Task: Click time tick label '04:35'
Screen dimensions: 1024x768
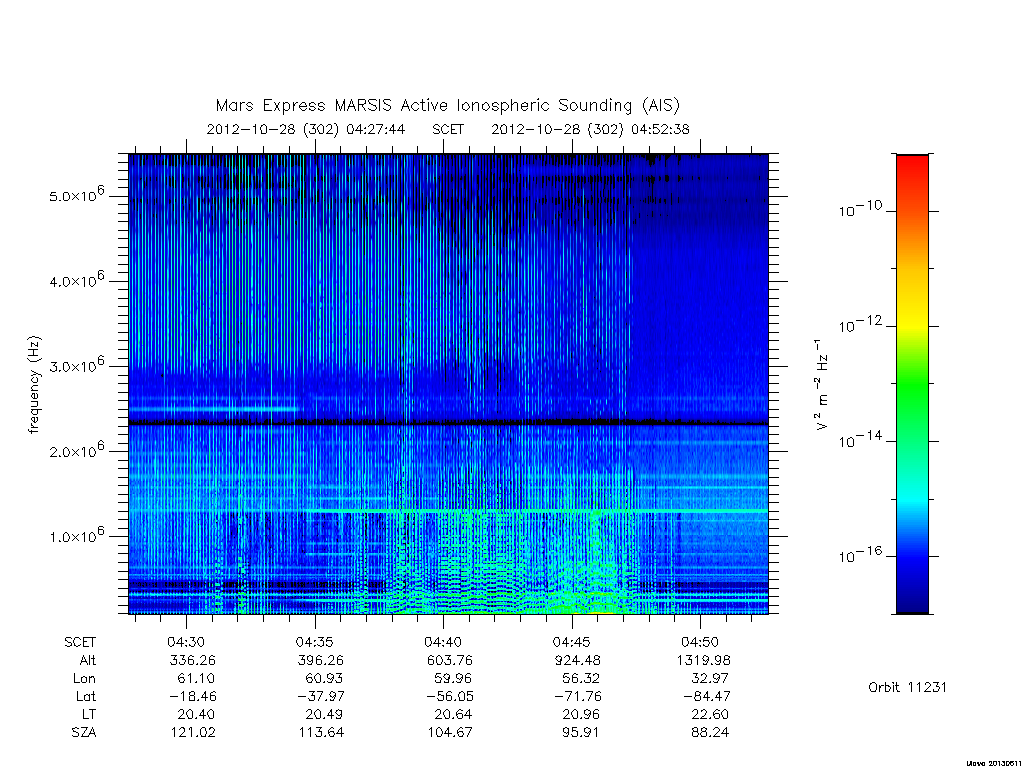Action: click(315, 643)
